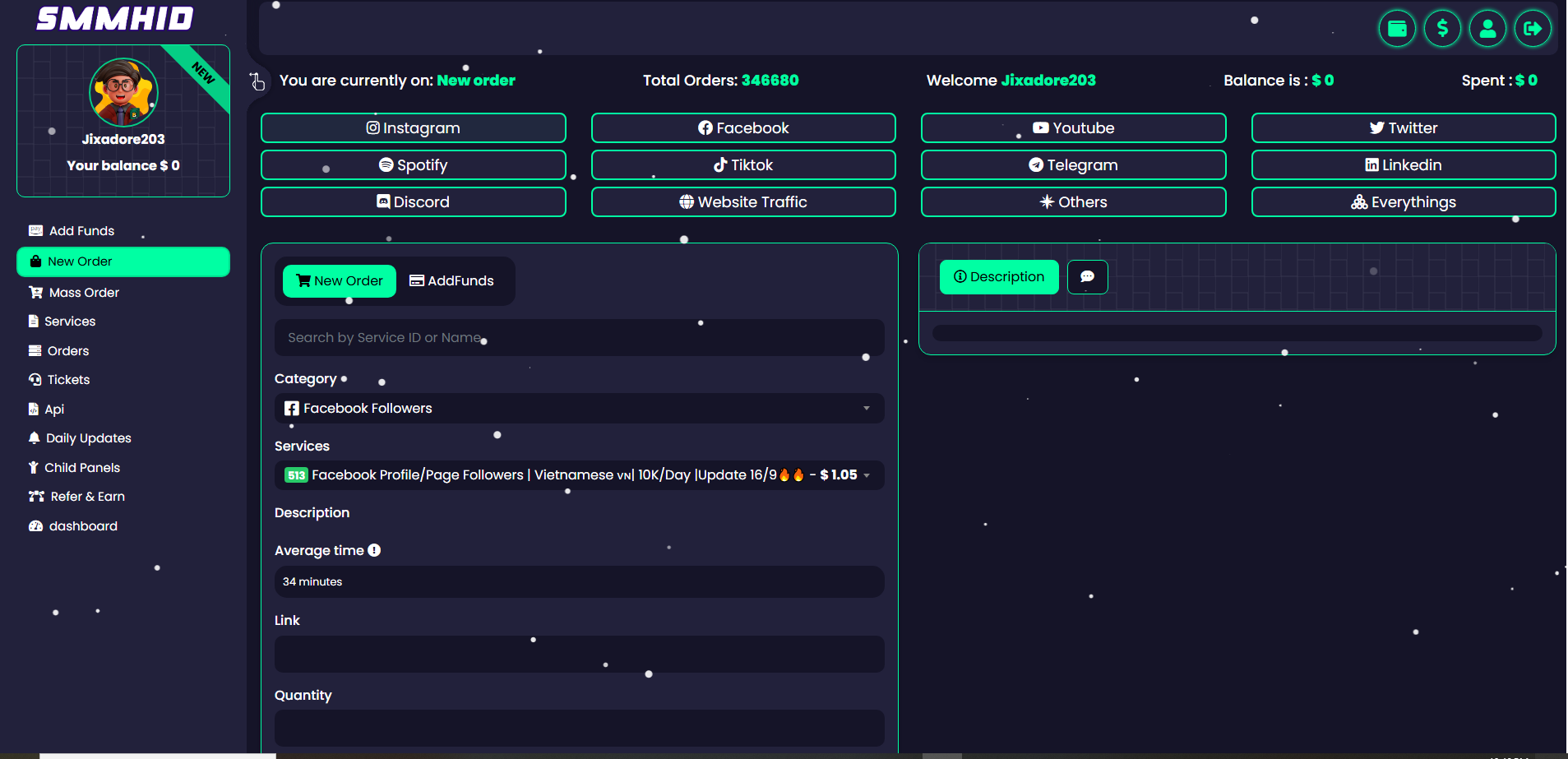Open Refer & Earn in the sidebar
The height and width of the screenshot is (759, 1568).
point(123,497)
